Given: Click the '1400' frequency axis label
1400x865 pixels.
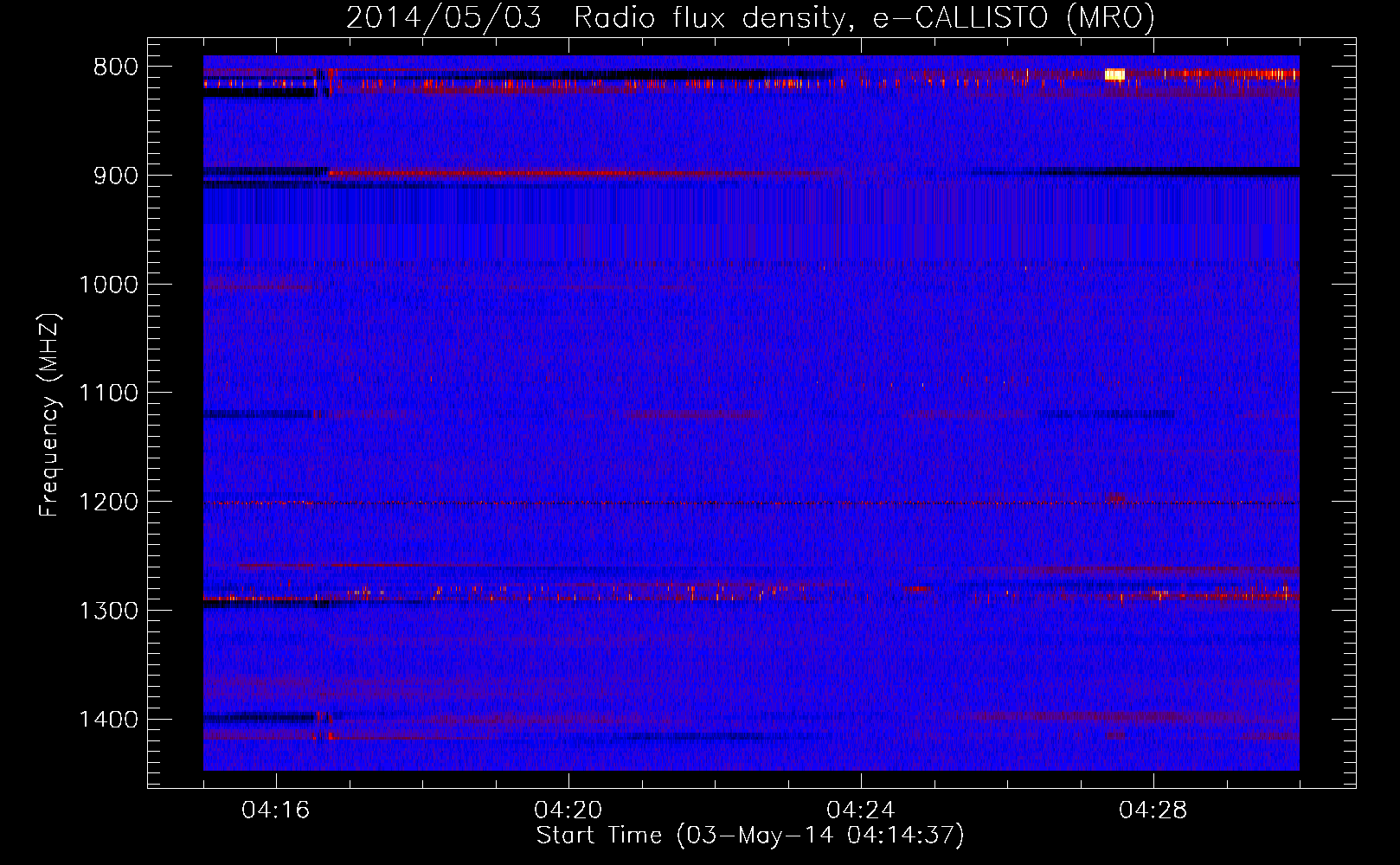Looking at the screenshot, I should [x=108, y=720].
